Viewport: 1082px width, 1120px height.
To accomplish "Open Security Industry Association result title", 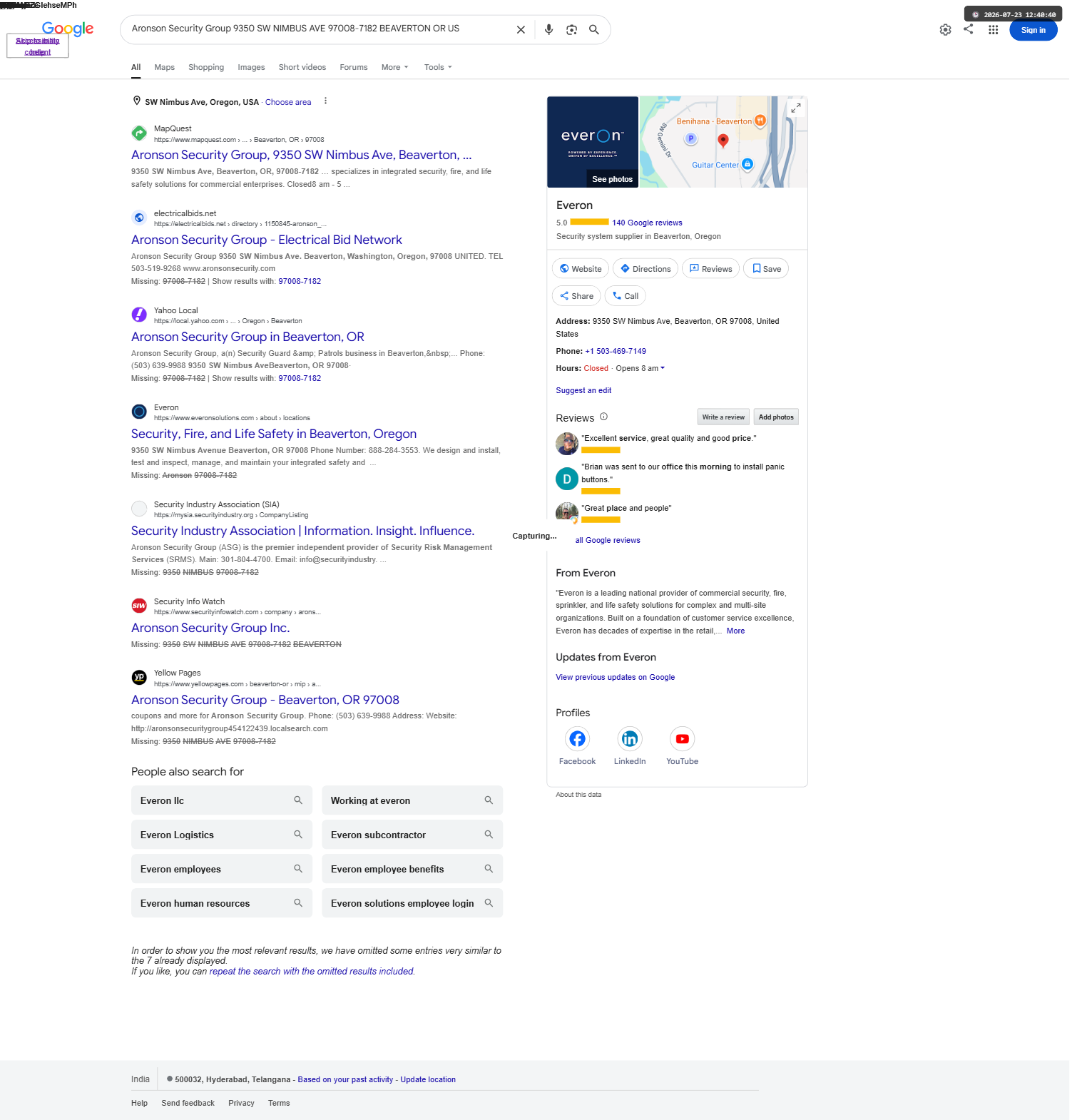I will [x=303, y=531].
